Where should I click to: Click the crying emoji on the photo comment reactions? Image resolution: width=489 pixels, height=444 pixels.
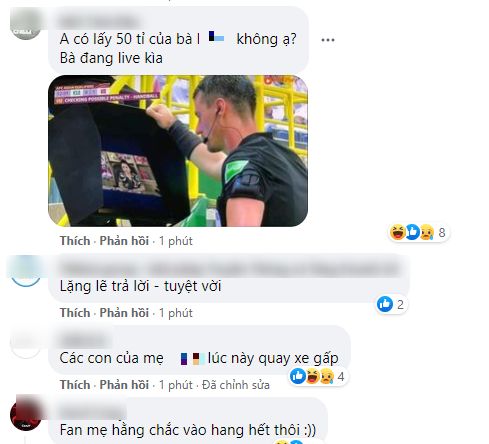[427, 232]
